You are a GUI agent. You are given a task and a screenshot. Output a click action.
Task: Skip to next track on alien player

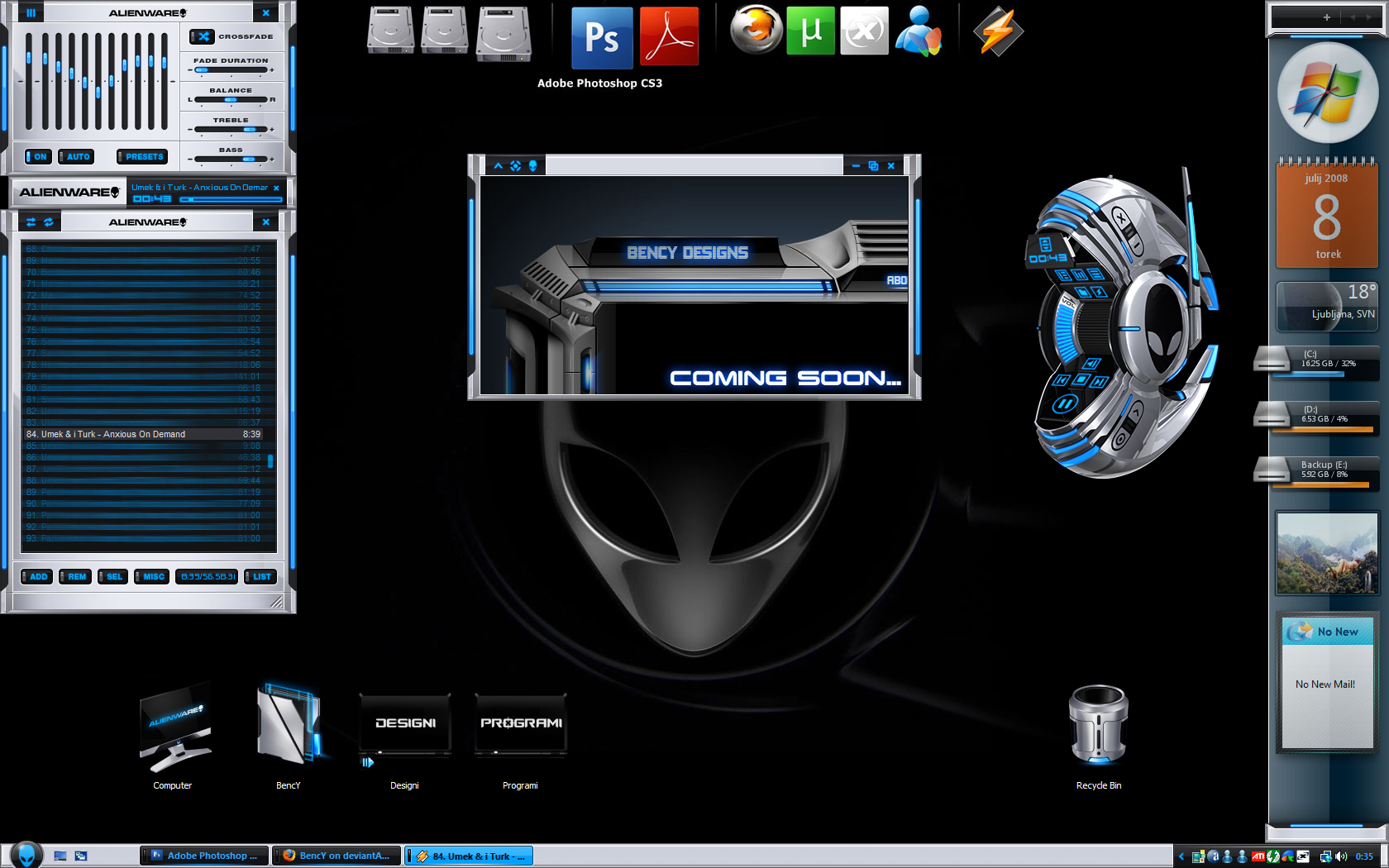[x=1099, y=382]
